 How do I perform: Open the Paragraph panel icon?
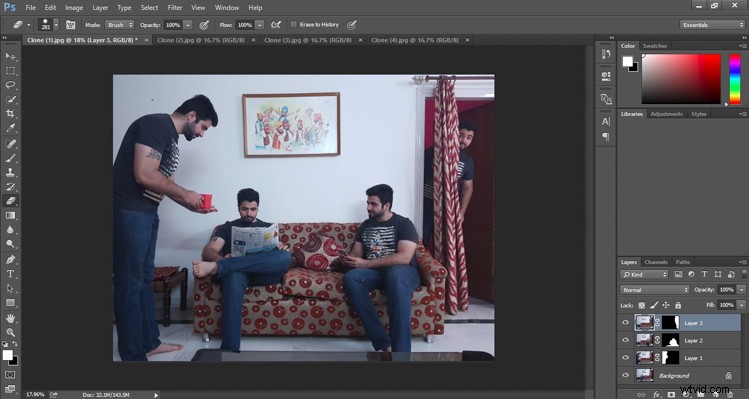click(x=606, y=137)
